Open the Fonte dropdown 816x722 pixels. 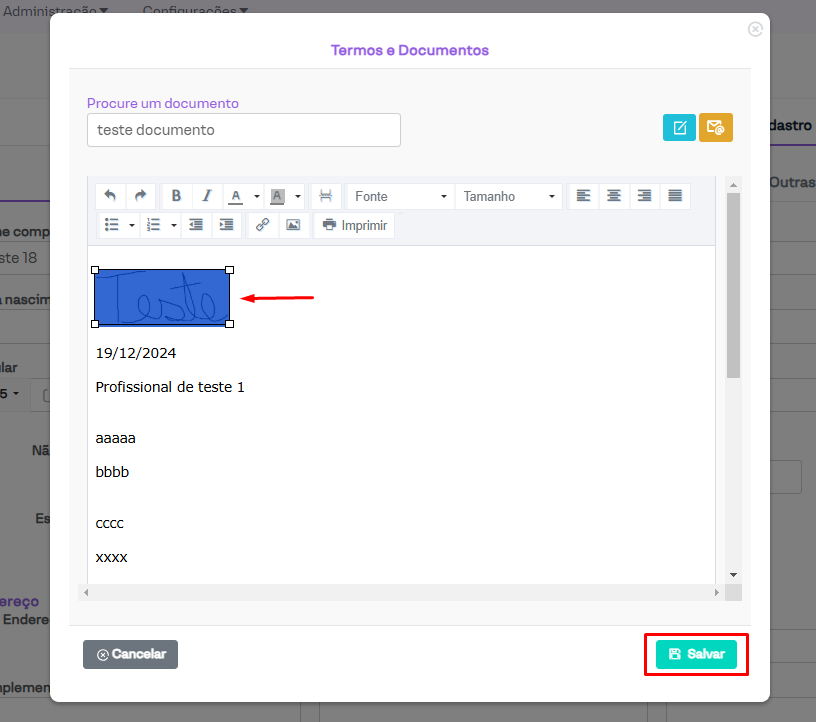pos(400,197)
